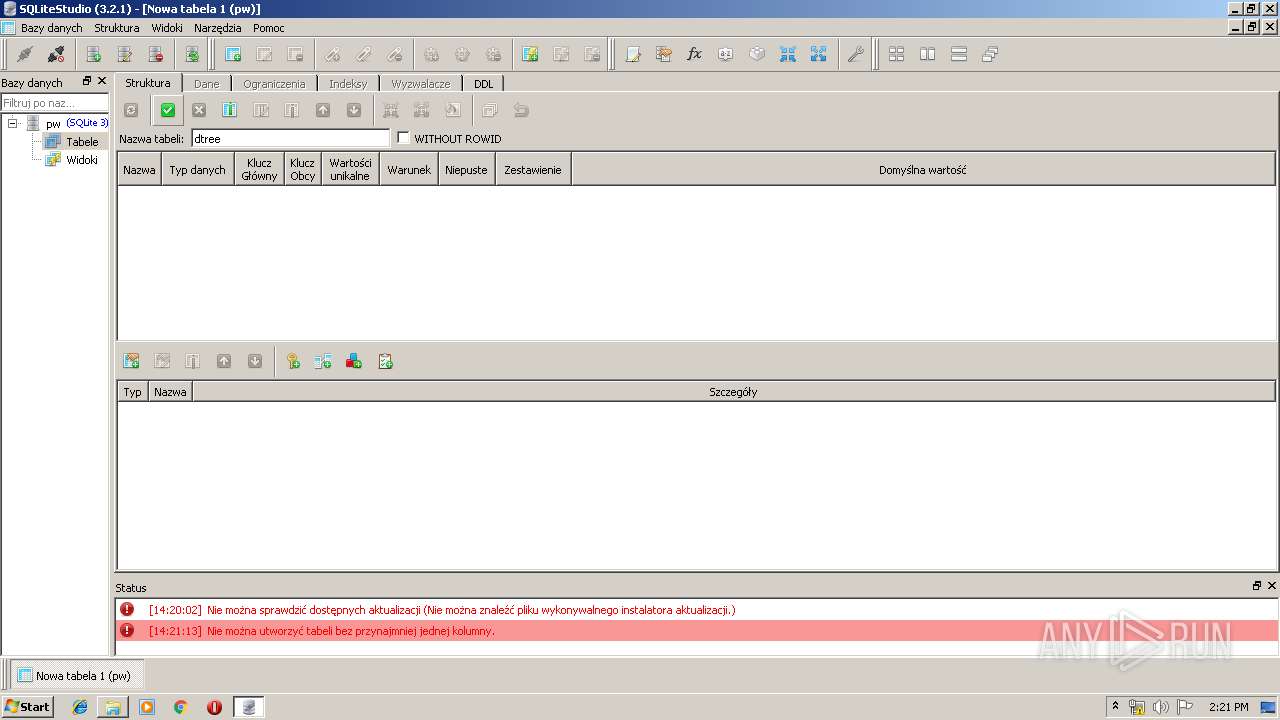Switch to the Wyzwalacze tab
Viewport: 1280px width, 720px height.
pos(421,84)
